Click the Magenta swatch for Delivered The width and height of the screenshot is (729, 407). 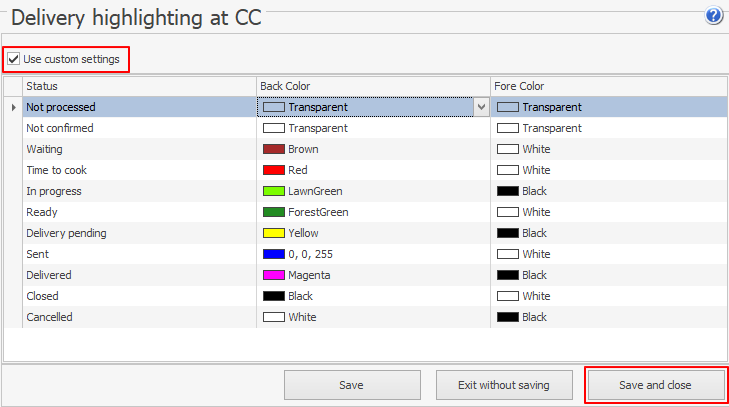pyautogui.click(x=274, y=275)
